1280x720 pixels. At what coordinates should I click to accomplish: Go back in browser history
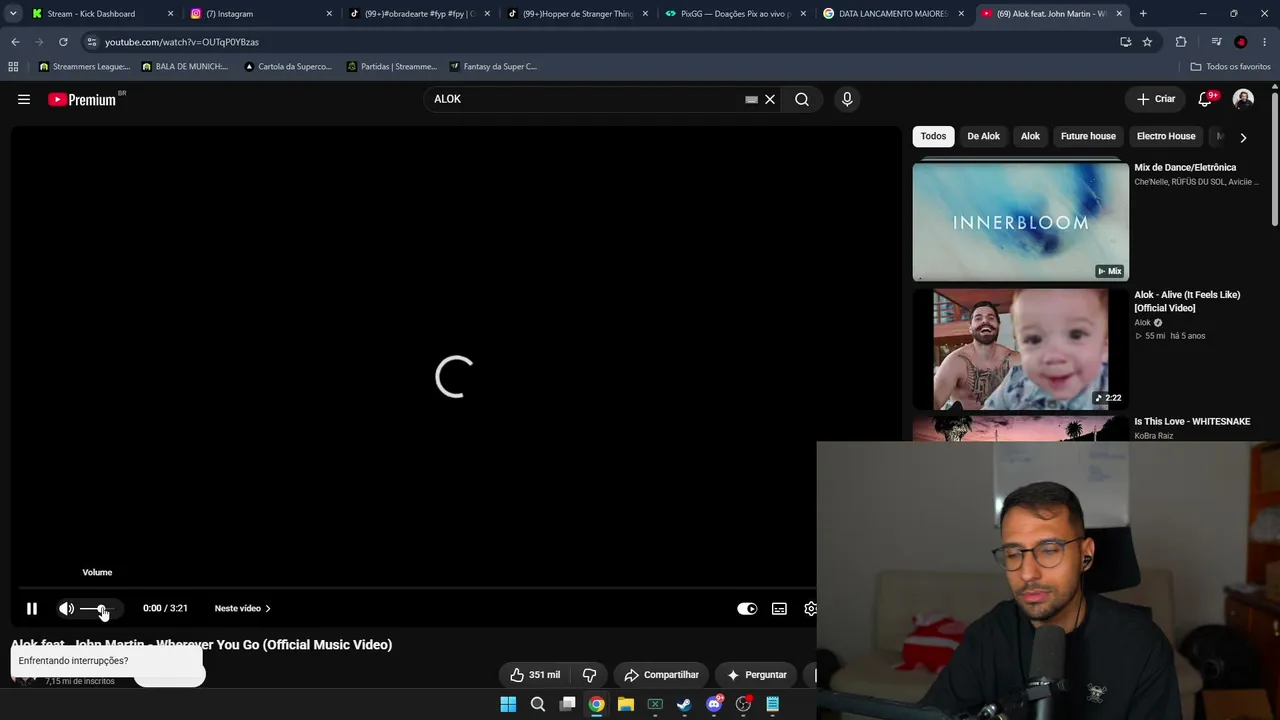(x=15, y=42)
